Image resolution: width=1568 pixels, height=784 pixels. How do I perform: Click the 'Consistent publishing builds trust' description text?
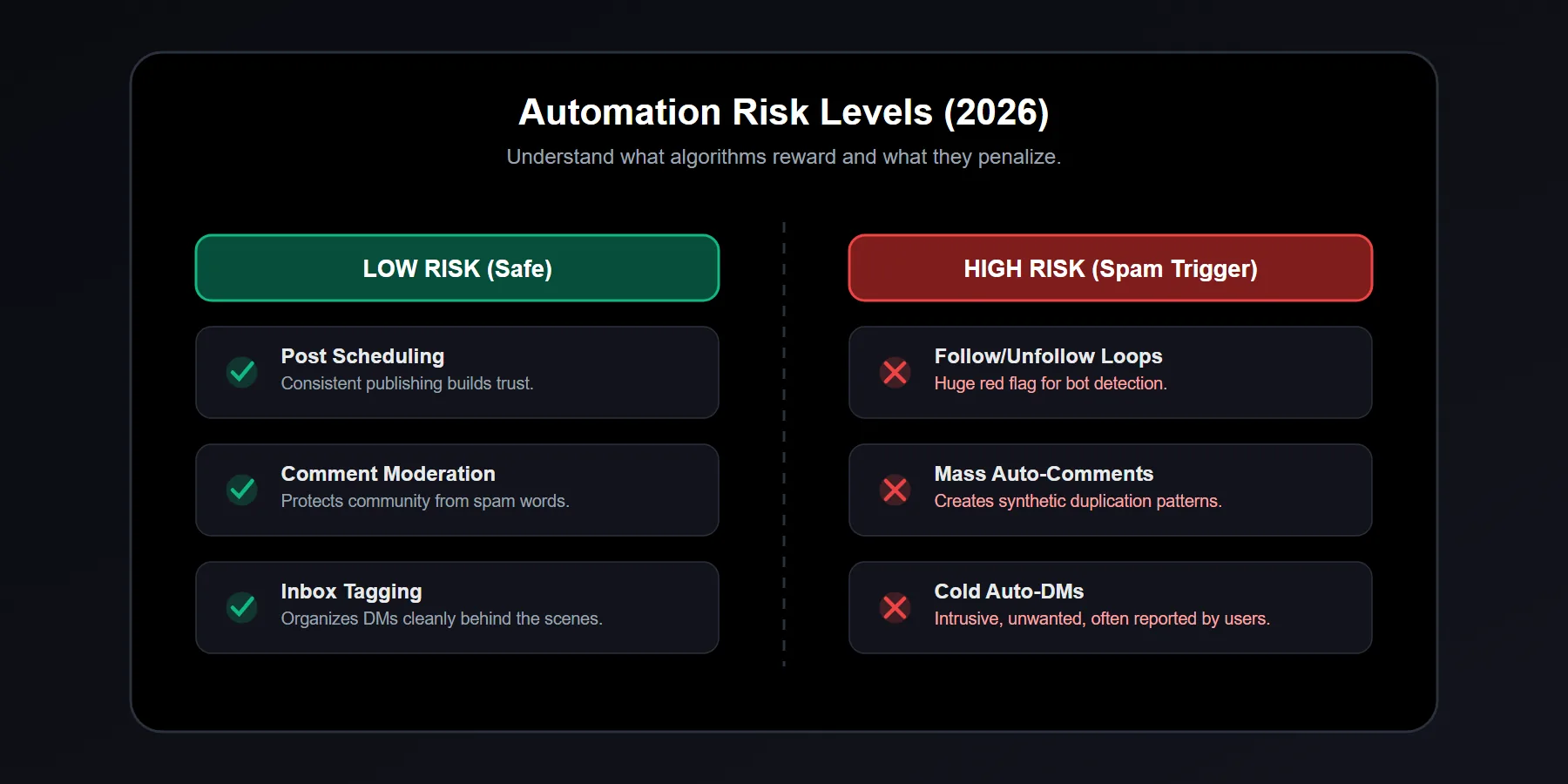click(407, 383)
